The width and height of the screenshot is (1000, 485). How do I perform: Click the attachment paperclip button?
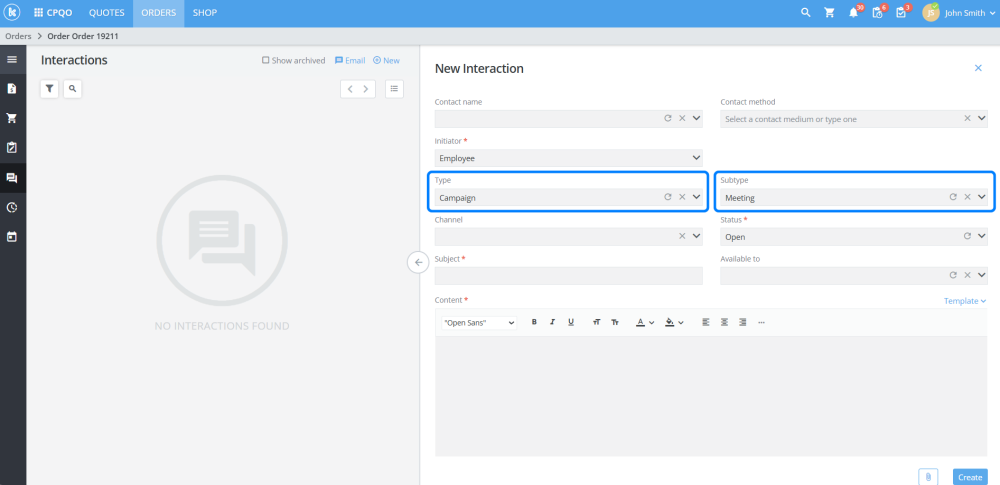point(928,477)
